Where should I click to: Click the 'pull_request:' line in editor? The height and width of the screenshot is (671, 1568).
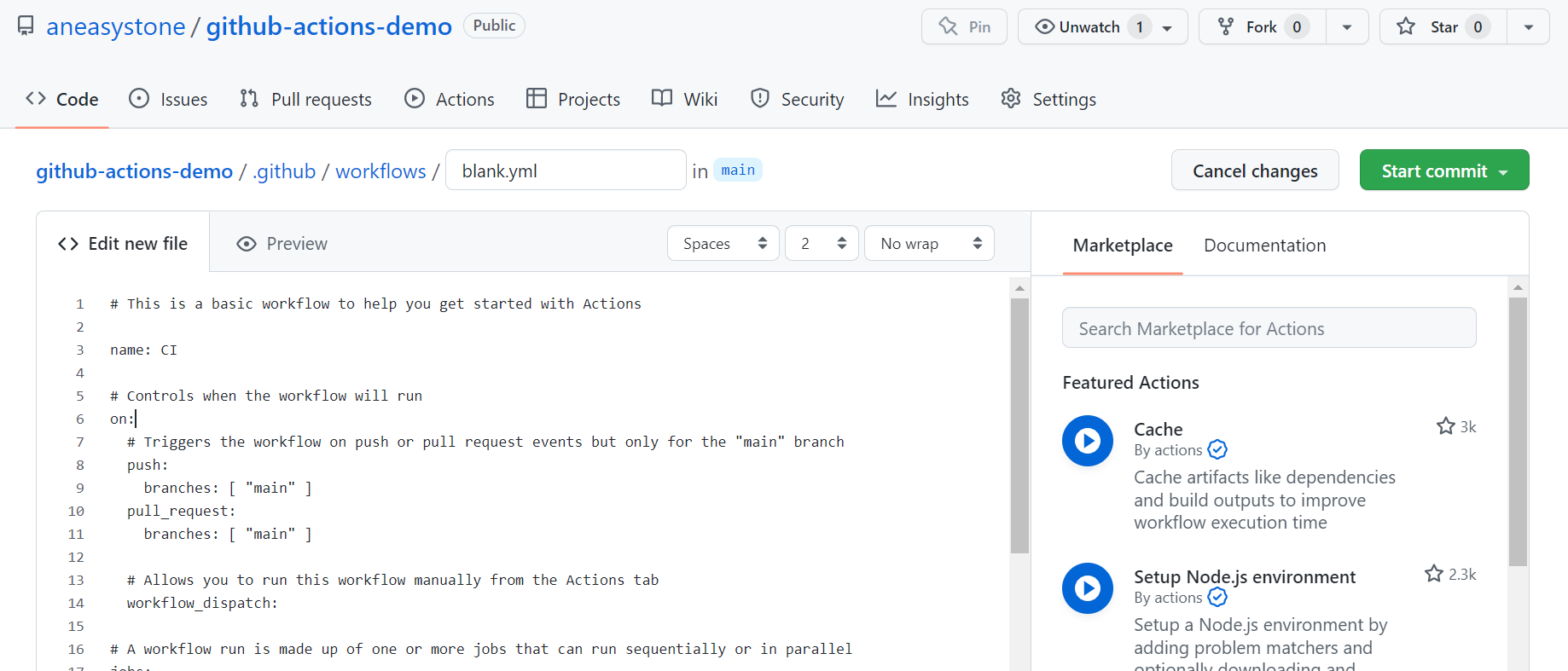click(181, 511)
